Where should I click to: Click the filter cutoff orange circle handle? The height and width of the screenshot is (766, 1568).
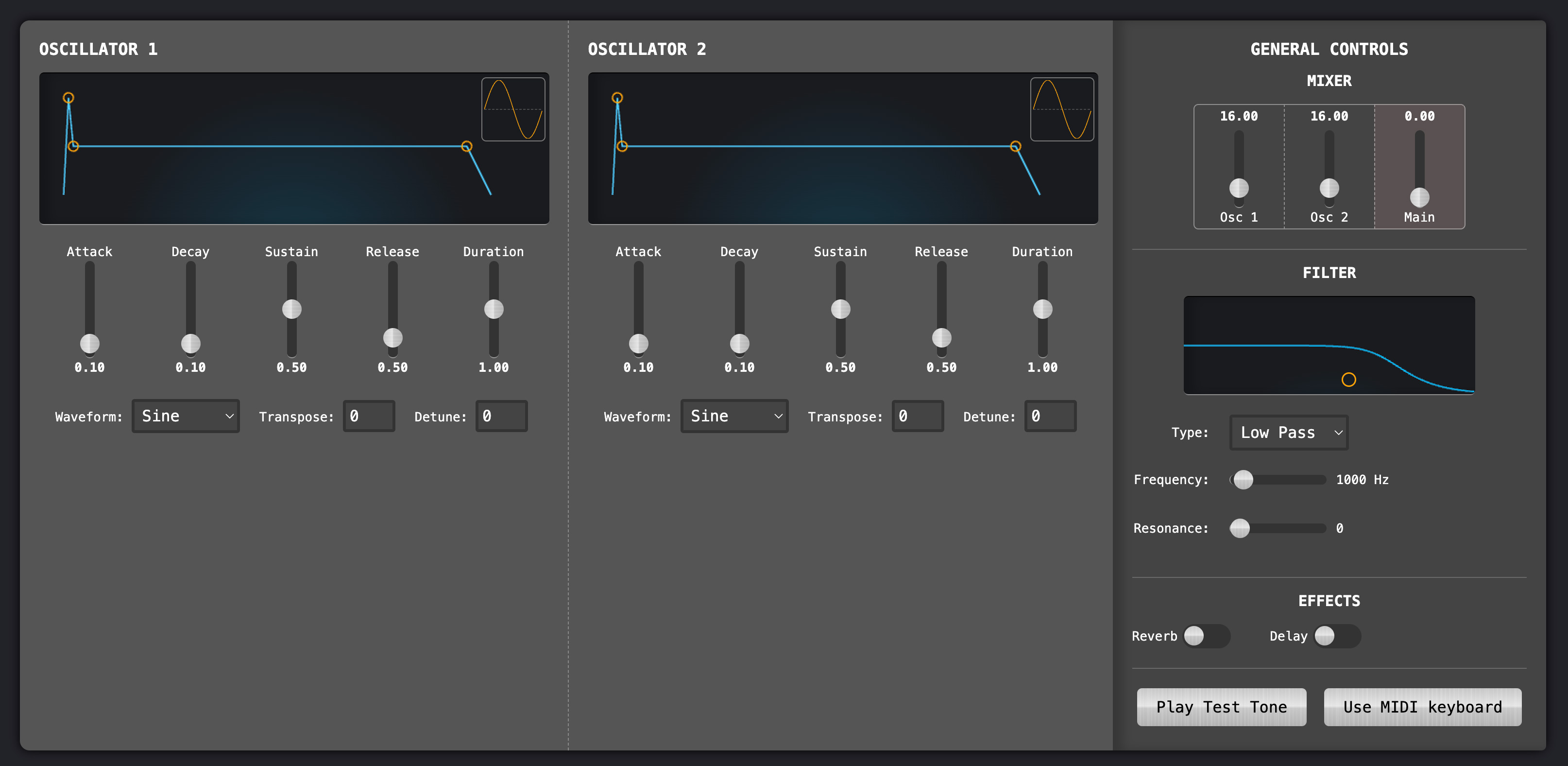point(1348,380)
